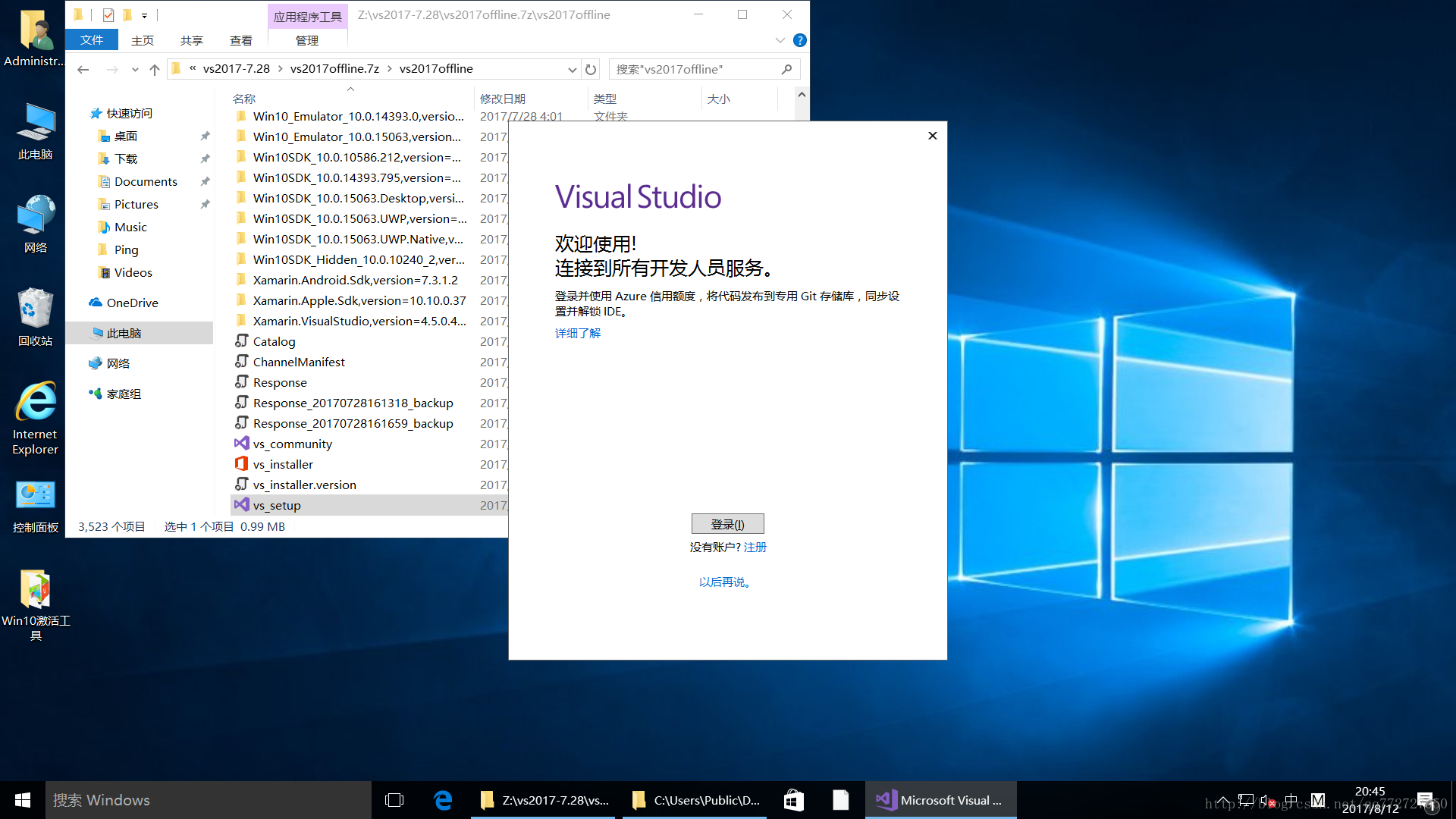Screen dimensions: 1456x819
Task: Switch to the 主页 ribbon tab
Action: [x=143, y=40]
